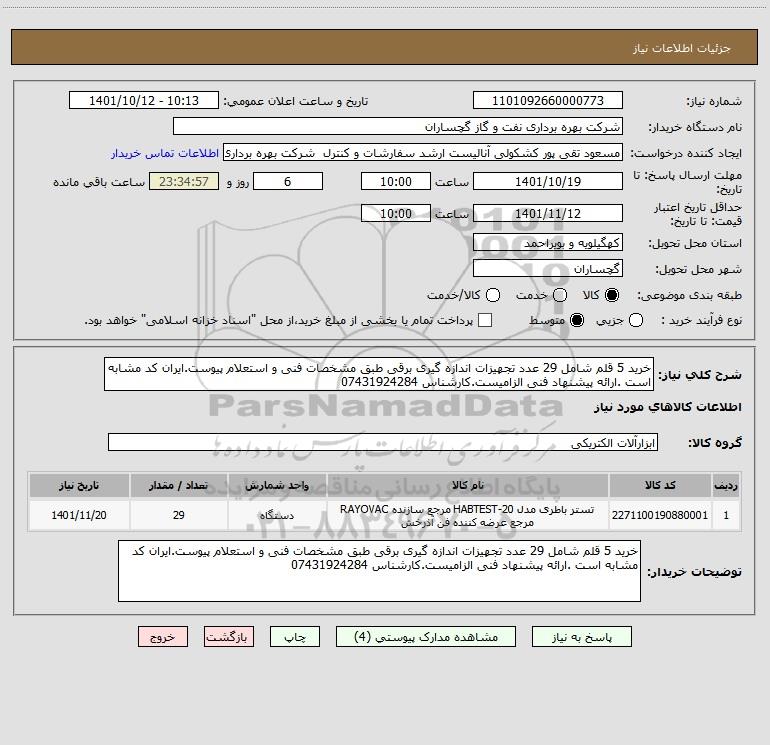Click the اطلاعات کالاهای مورد نیاز heading
The width and height of the screenshot is (770, 745).
(667, 407)
